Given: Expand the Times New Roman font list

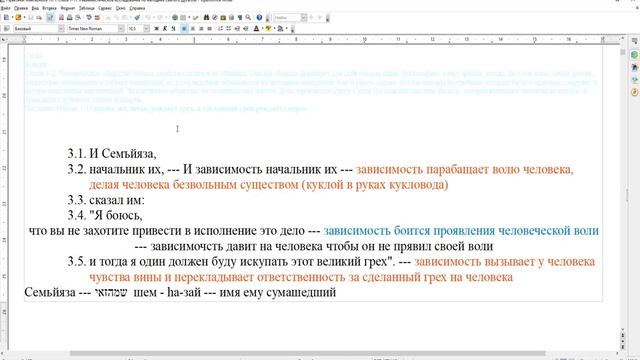Looking at the screenshot, I should tap(121, 29).
